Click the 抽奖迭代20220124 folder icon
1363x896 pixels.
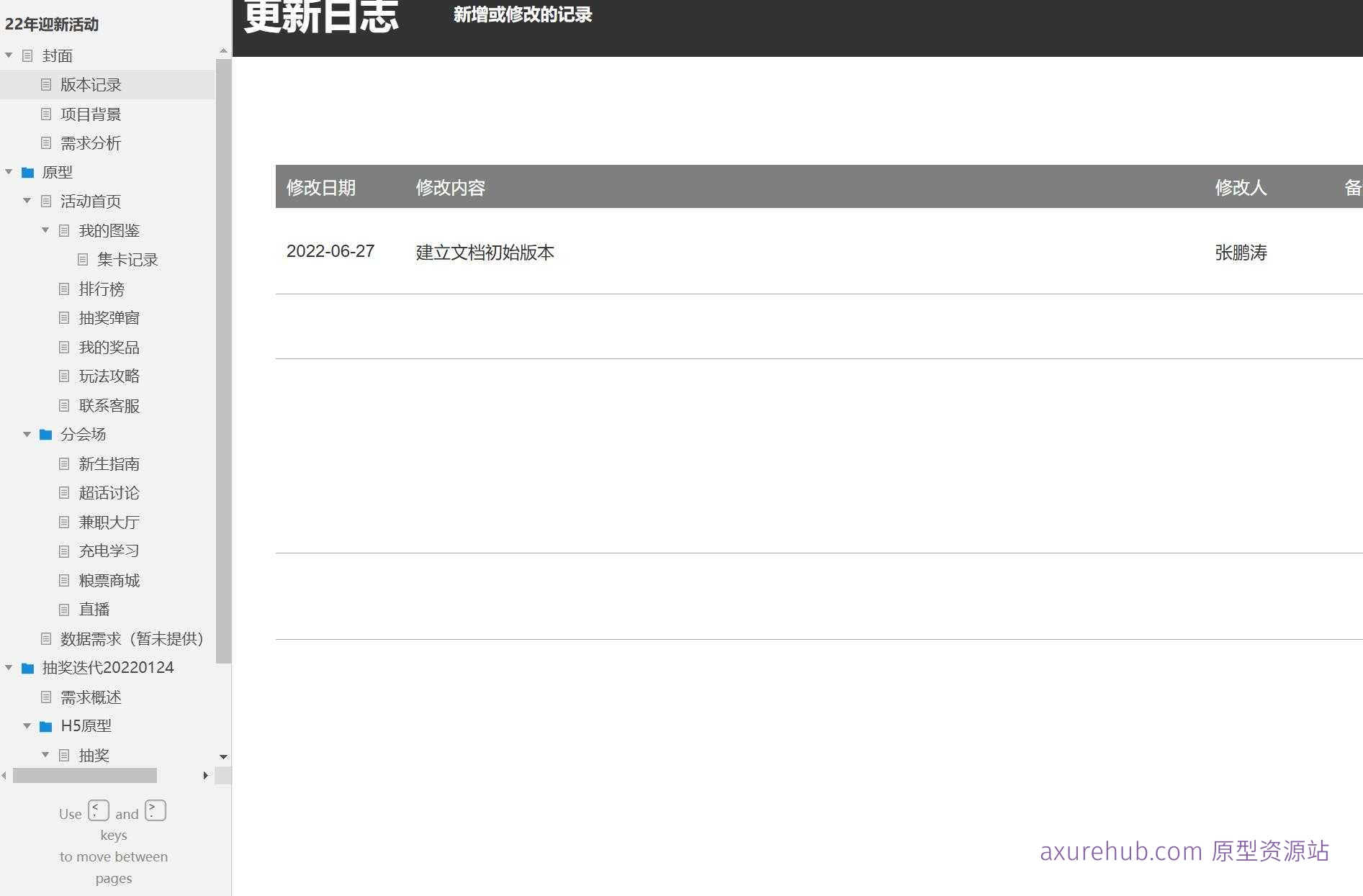tap(28, 668)
